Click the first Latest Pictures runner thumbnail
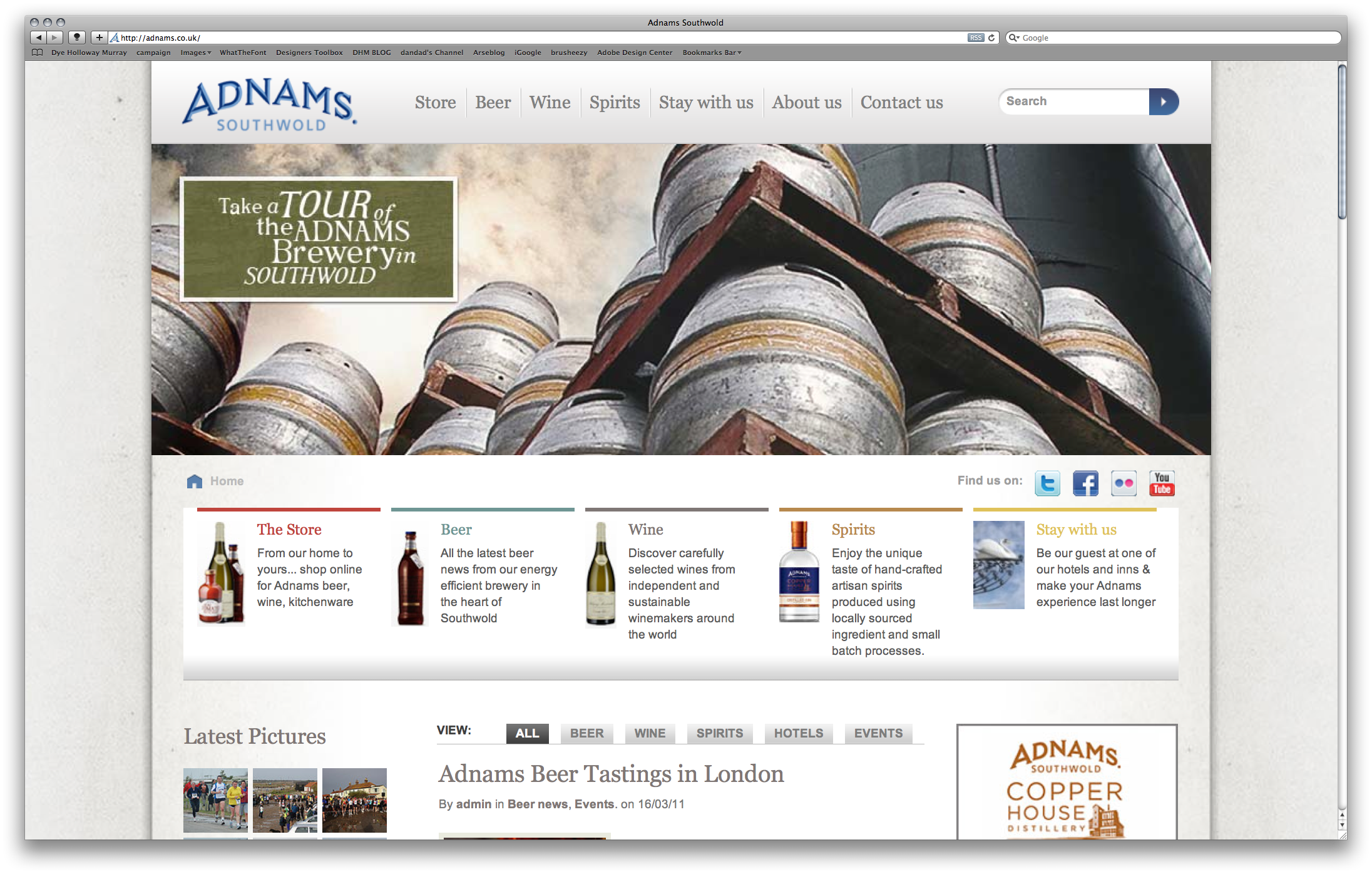Image resolution: width=1372 pixels, height=874 pixels. click(215, 800)
